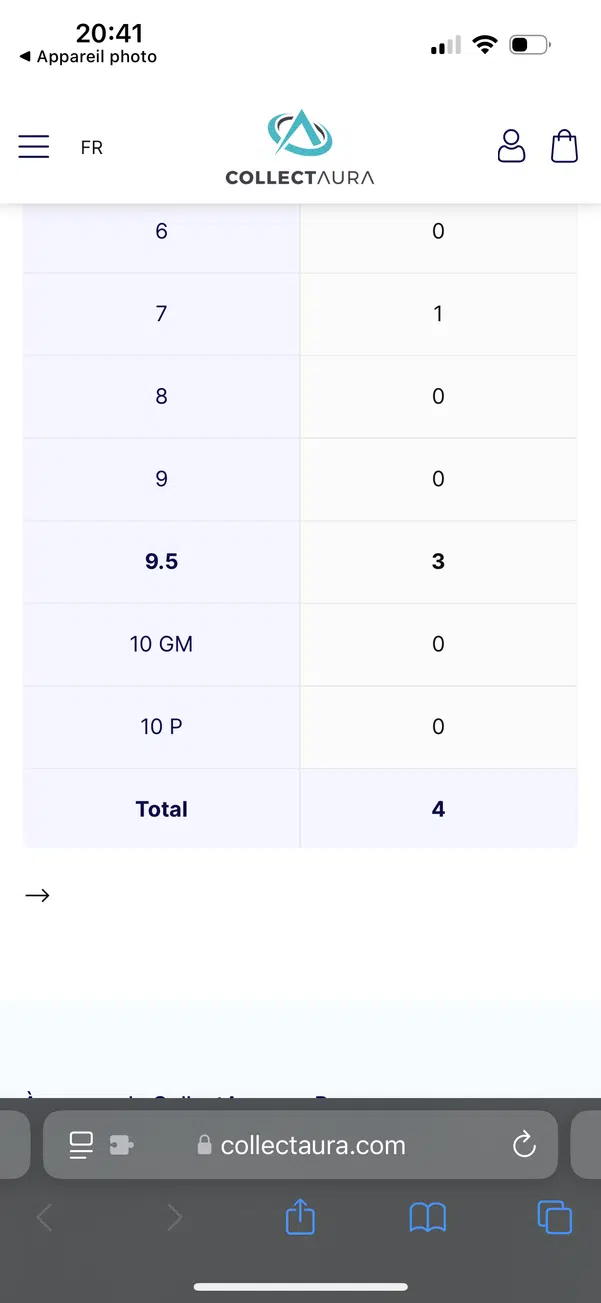Tap the 10 P grade cell

pos(161,727)
